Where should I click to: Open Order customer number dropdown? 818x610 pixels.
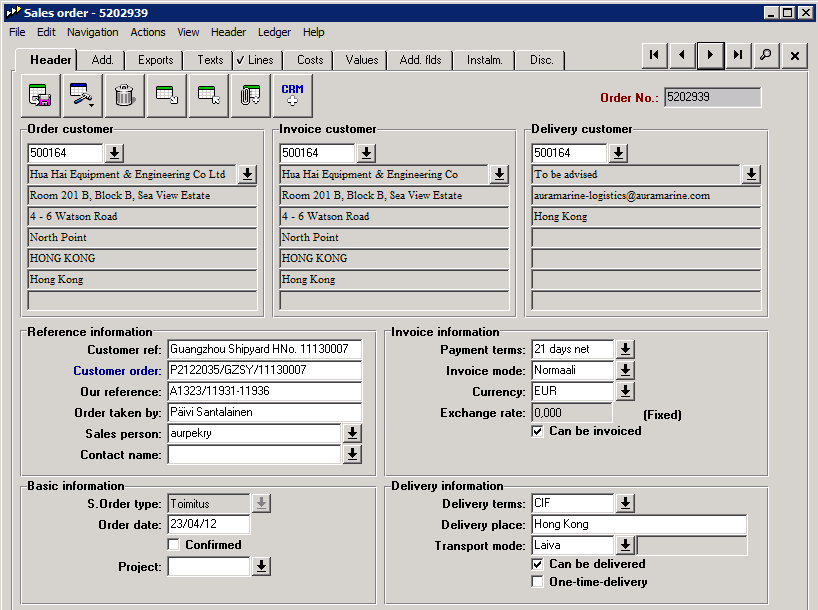[x=114, y=153]
